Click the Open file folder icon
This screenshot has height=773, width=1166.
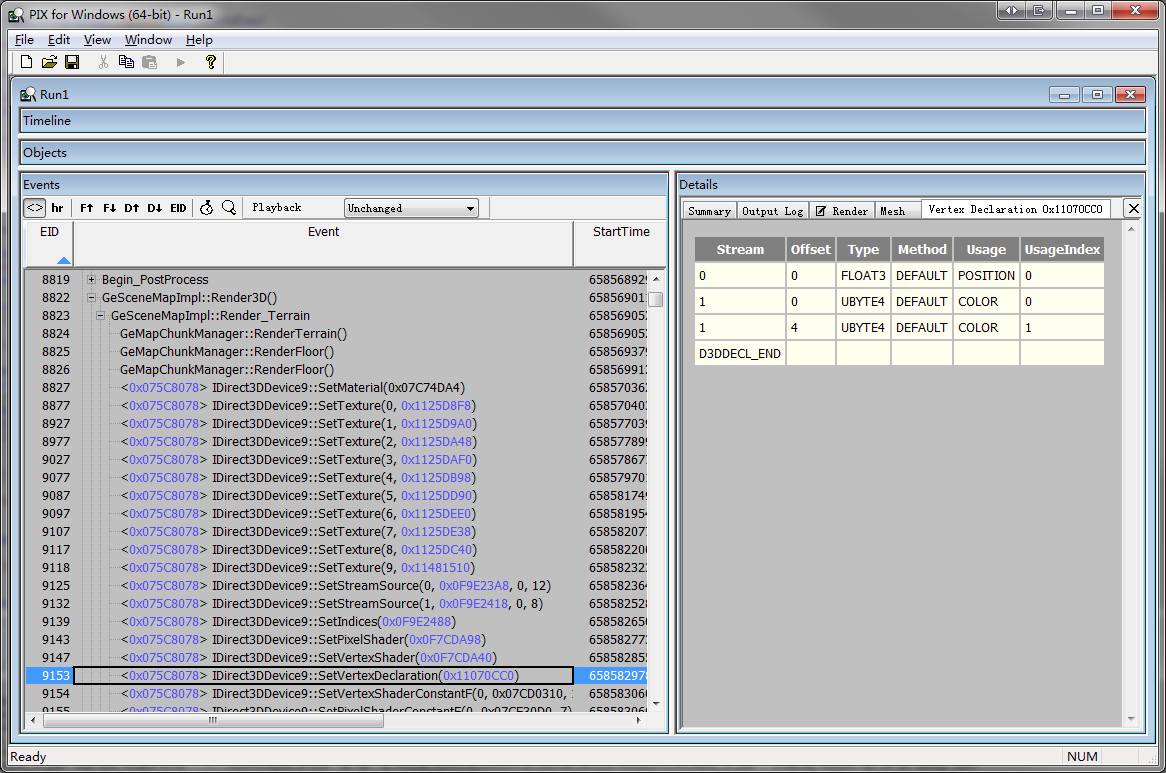49,62
